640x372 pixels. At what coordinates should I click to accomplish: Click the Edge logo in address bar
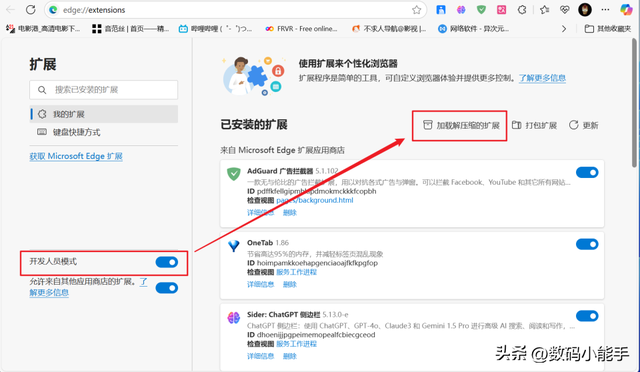tap(53, 10)
